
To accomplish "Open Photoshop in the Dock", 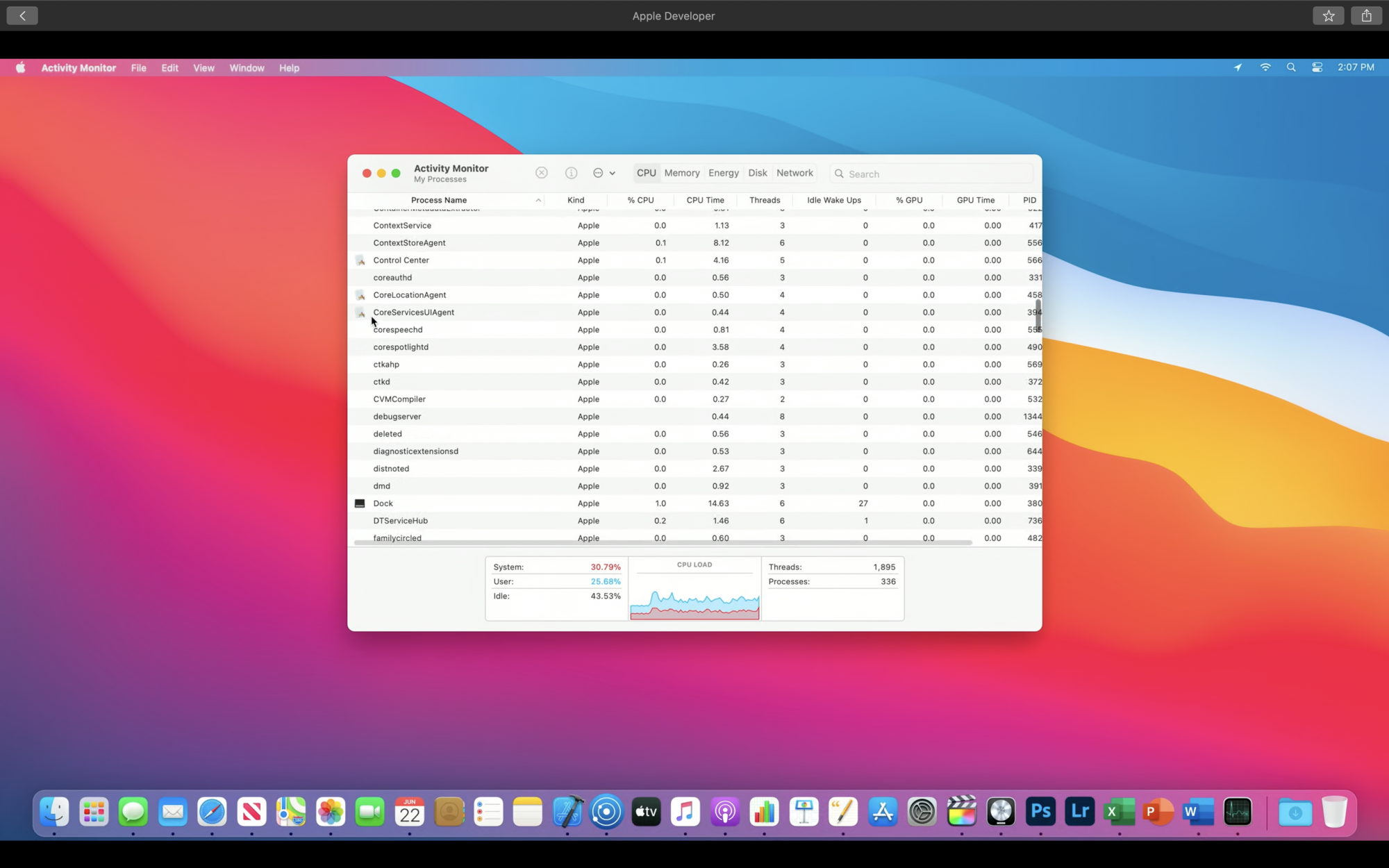I will click(1040, 812).
